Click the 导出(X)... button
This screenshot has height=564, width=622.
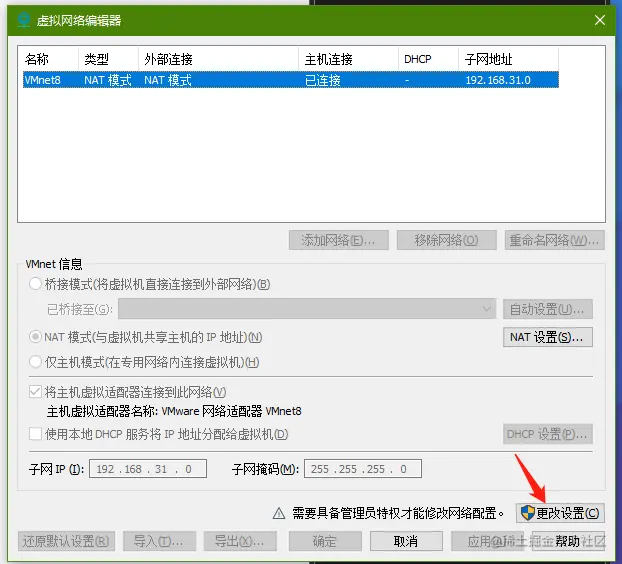point(240,541)
